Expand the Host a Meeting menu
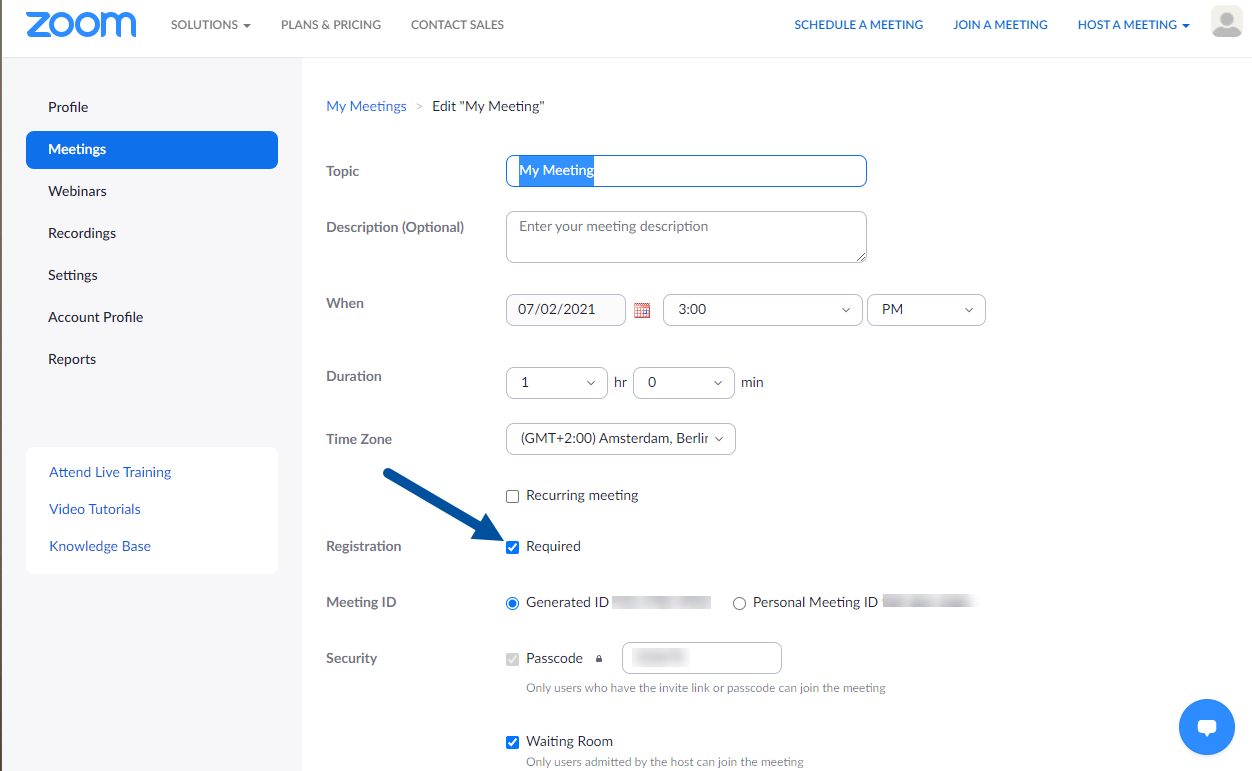1252x771 pixels. pos(1134,25)
